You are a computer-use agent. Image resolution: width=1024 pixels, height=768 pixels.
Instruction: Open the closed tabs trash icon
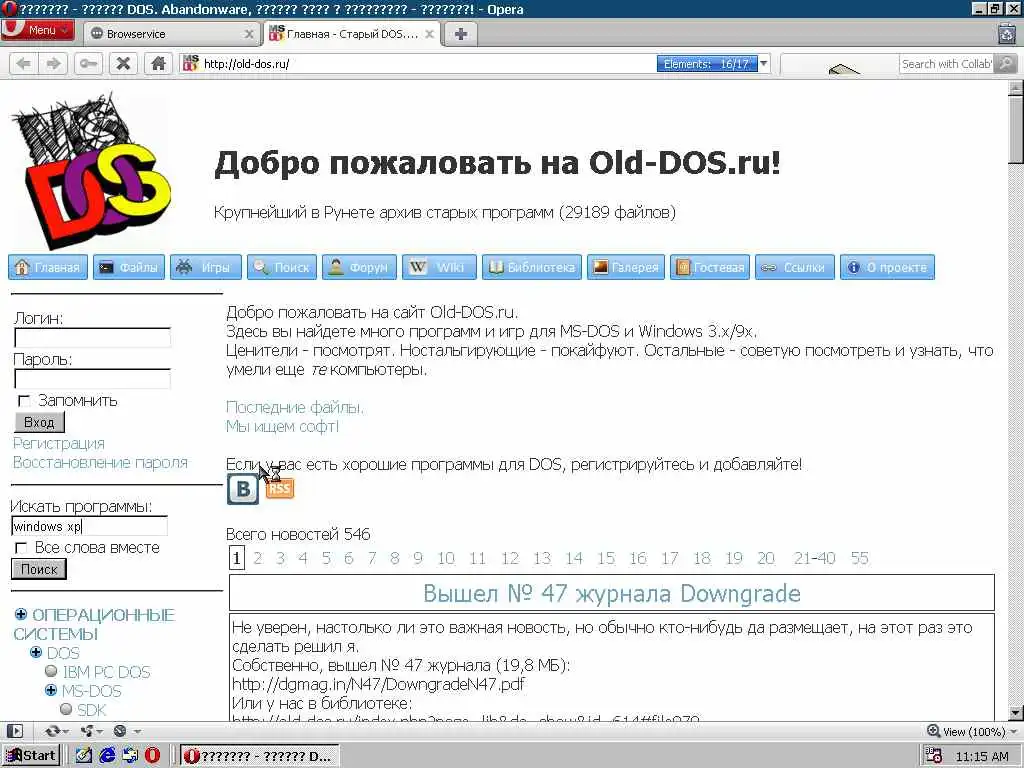tap(1008, 33)
